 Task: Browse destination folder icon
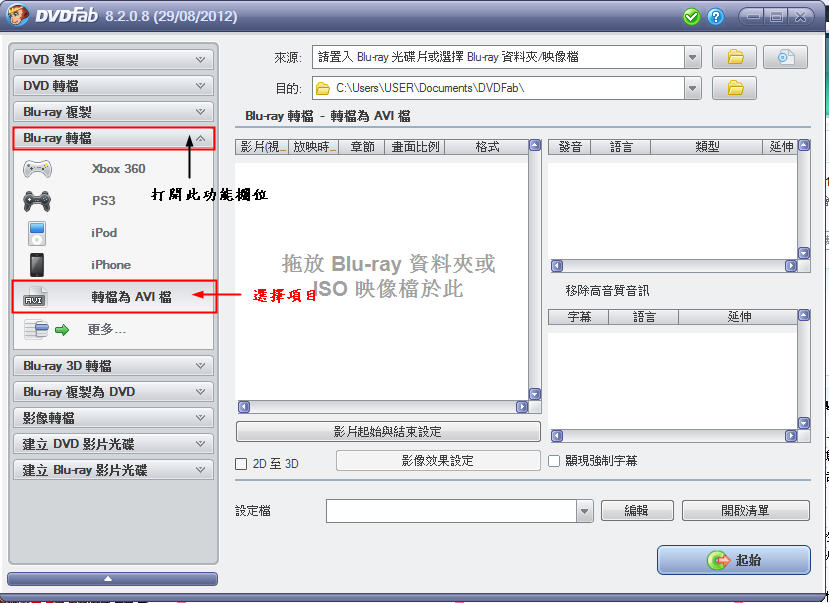pyautogui.click(x=734, y=88)
